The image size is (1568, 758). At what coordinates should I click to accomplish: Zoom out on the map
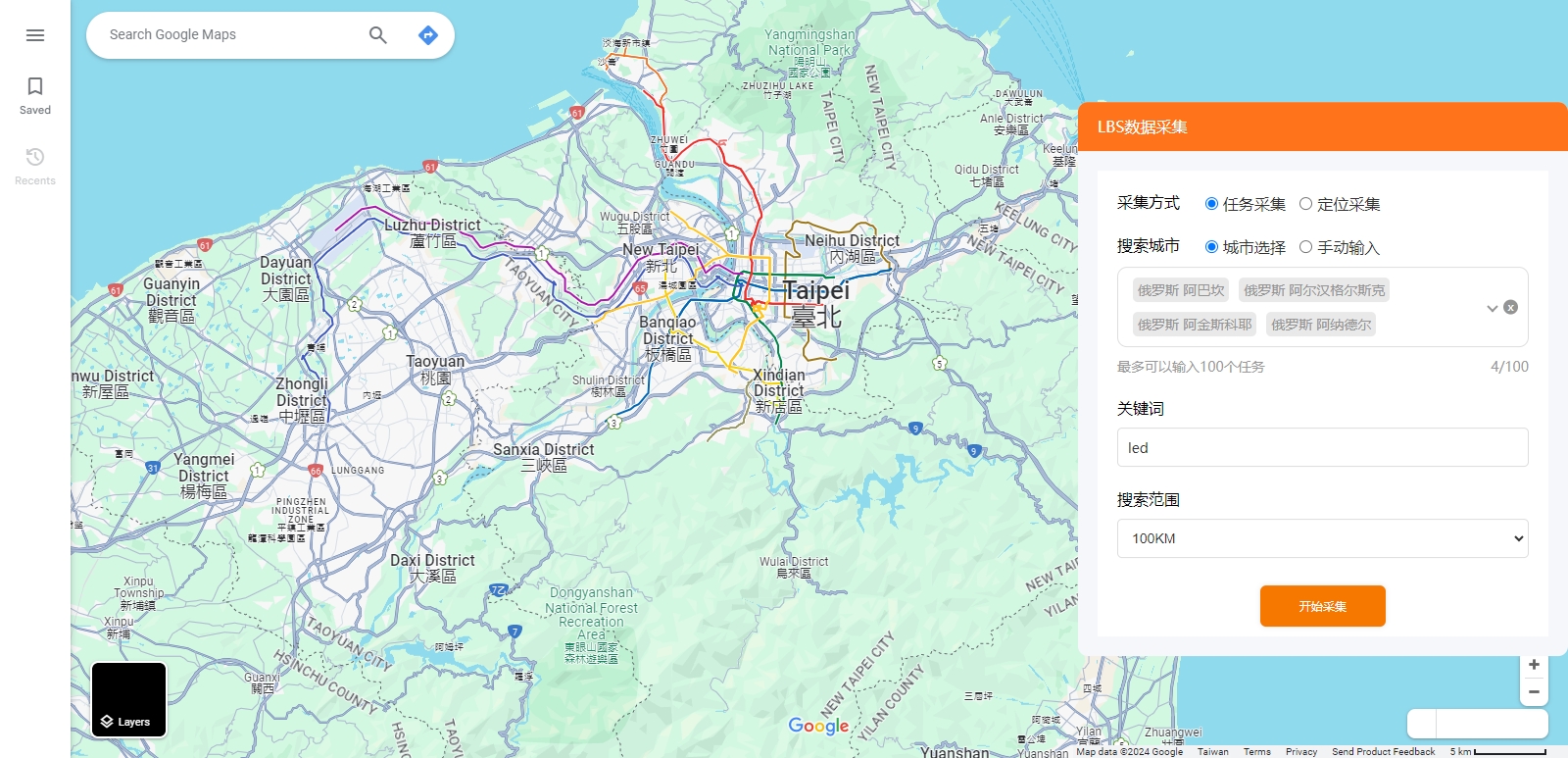pyautogui.click(x=1534, y=691)
